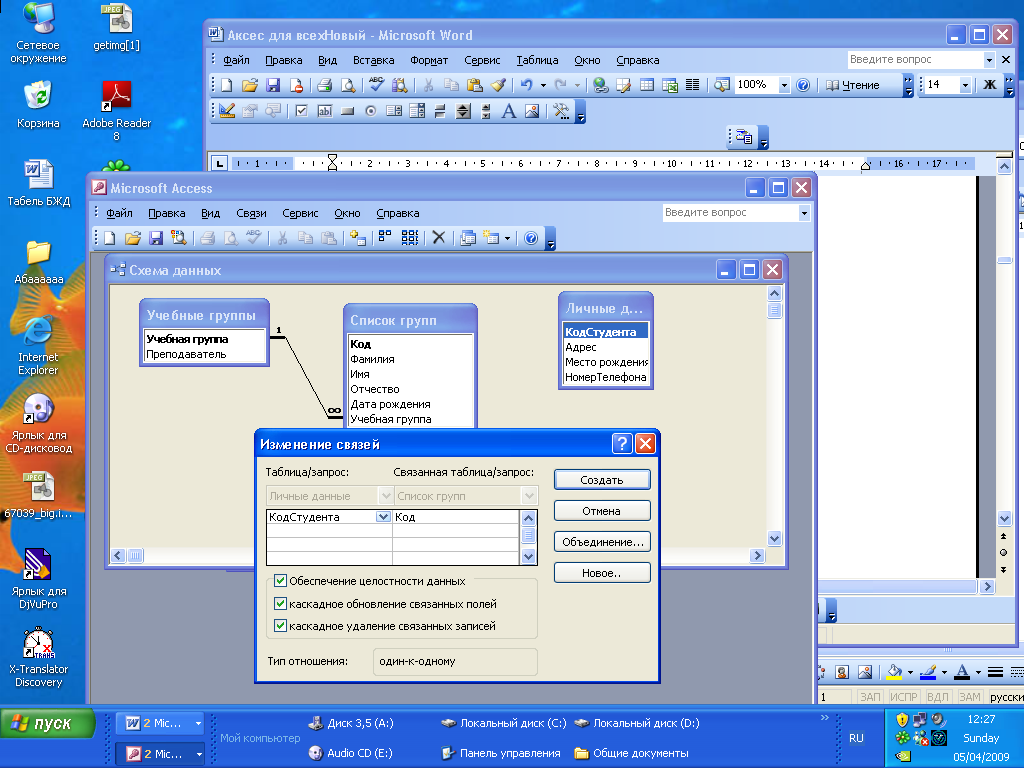Open Undo history dropdown arrow in Word

[543, 85]
